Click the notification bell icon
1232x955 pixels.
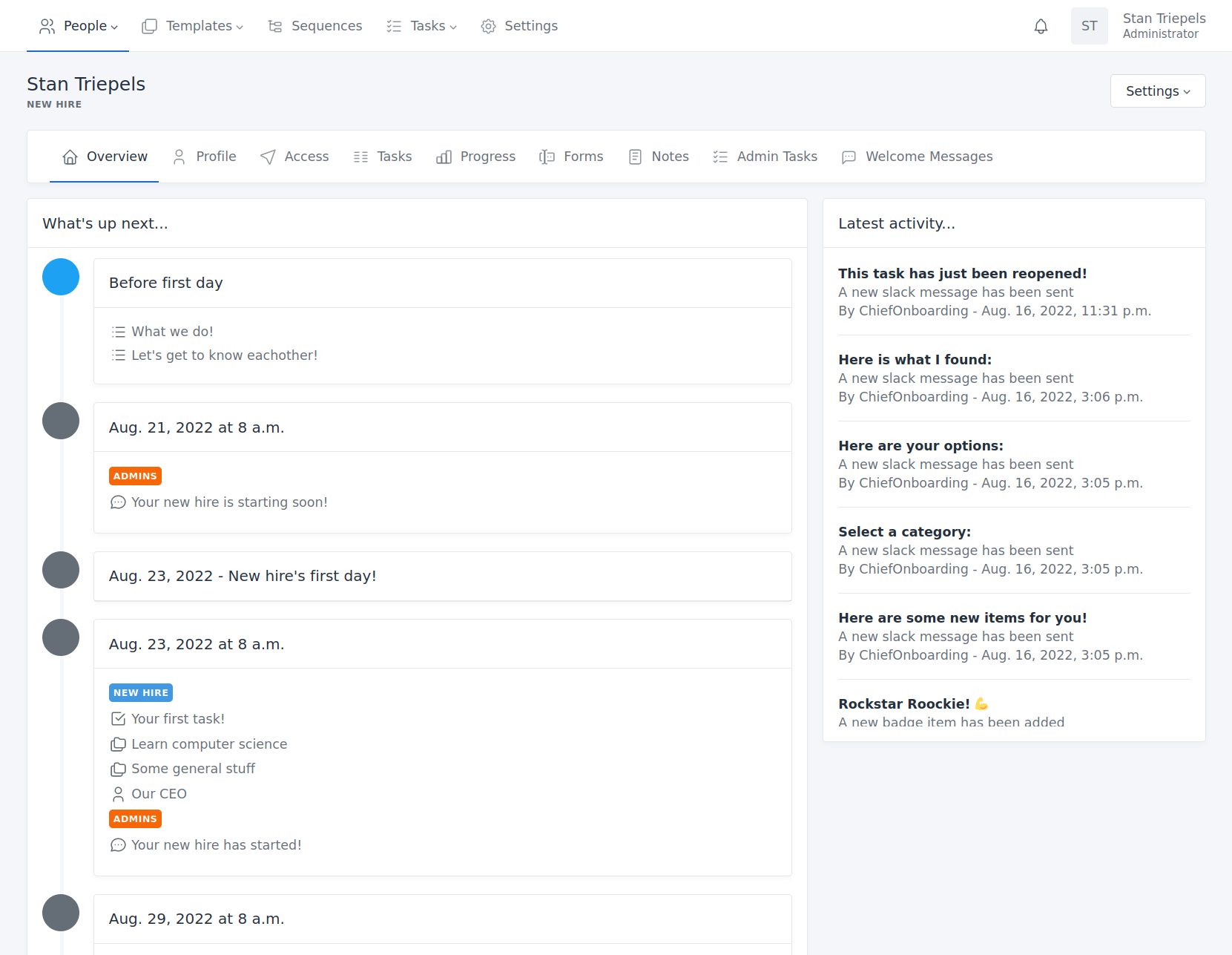tap(1041, 26)
